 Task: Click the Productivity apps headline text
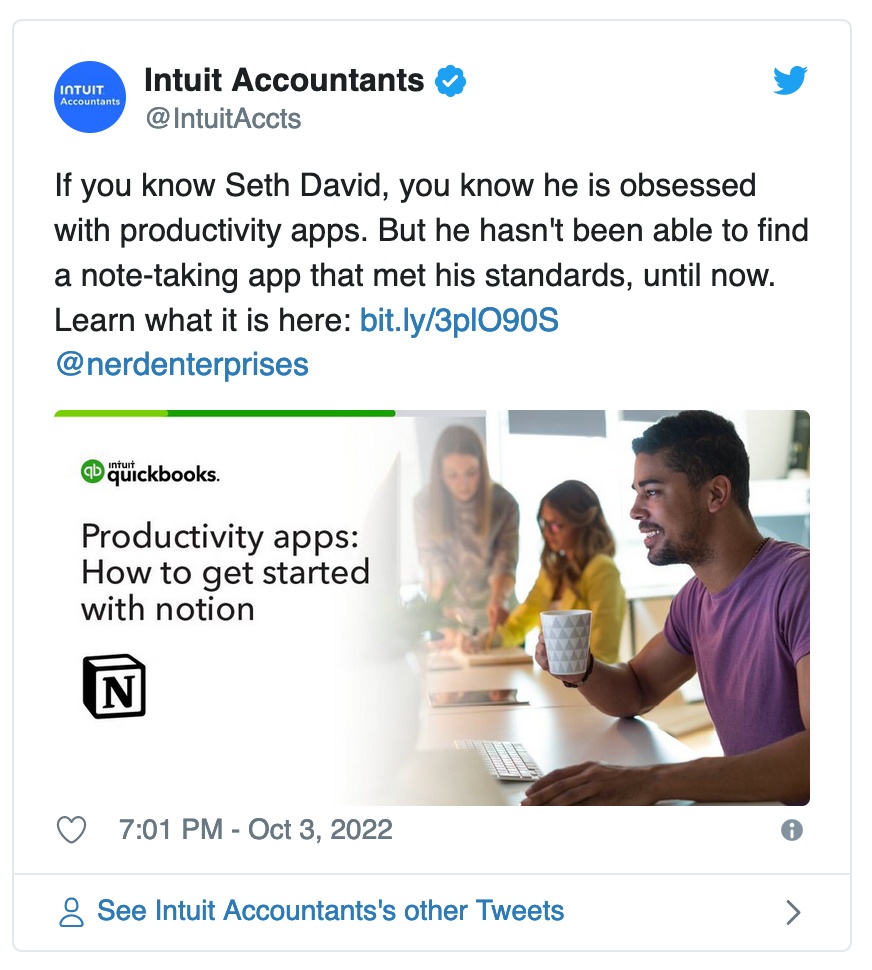point(226,572)
